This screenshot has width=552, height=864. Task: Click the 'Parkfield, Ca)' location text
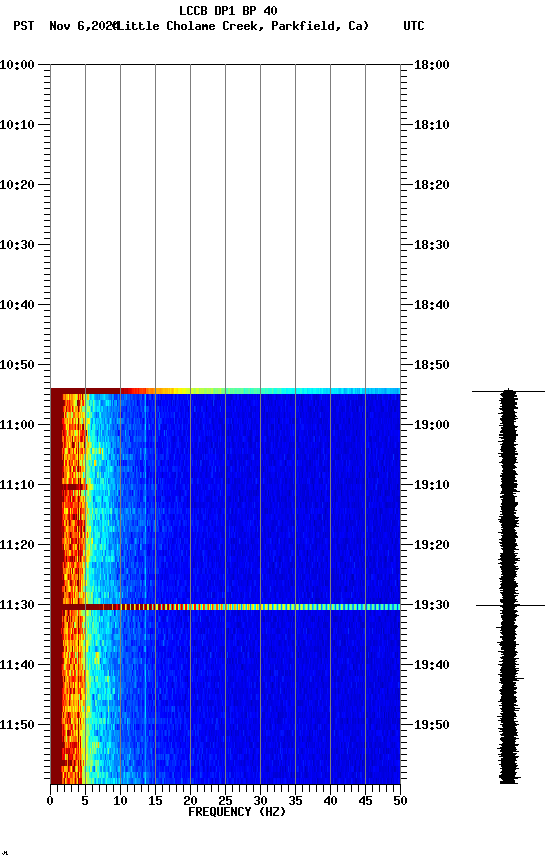coord(320,26)
